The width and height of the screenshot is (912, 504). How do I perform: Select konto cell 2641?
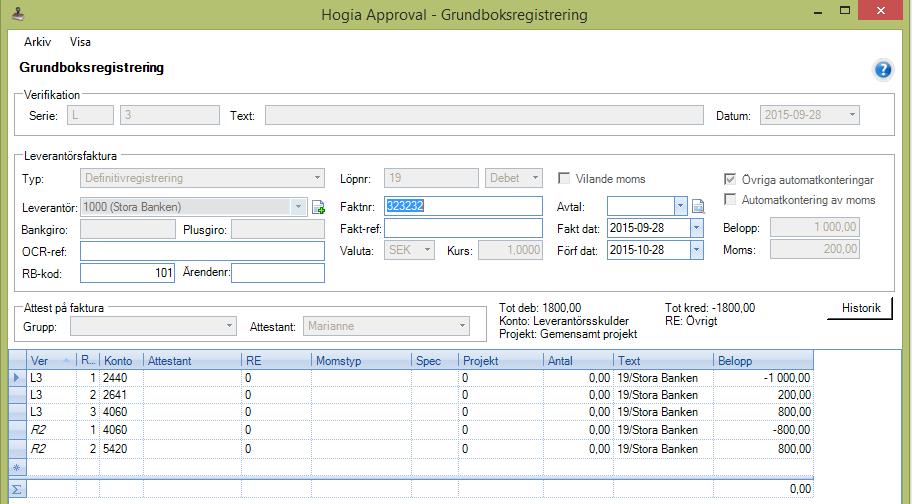(121, 395)
